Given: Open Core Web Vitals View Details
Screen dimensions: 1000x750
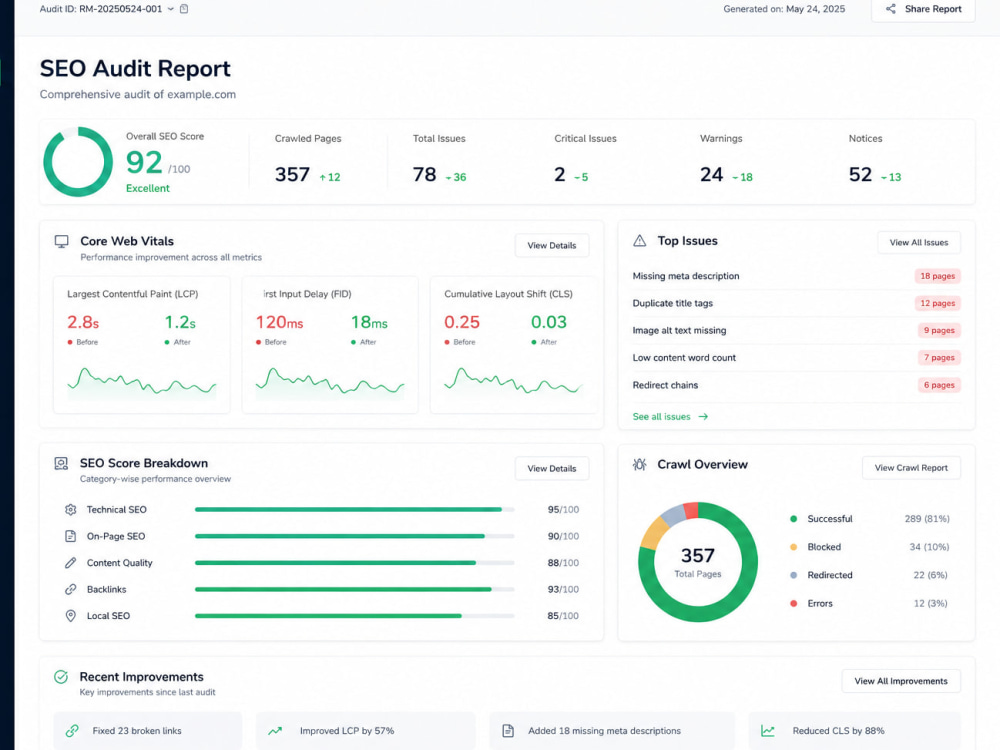Looking at the screenshot, I should click(x=552, y=246).
